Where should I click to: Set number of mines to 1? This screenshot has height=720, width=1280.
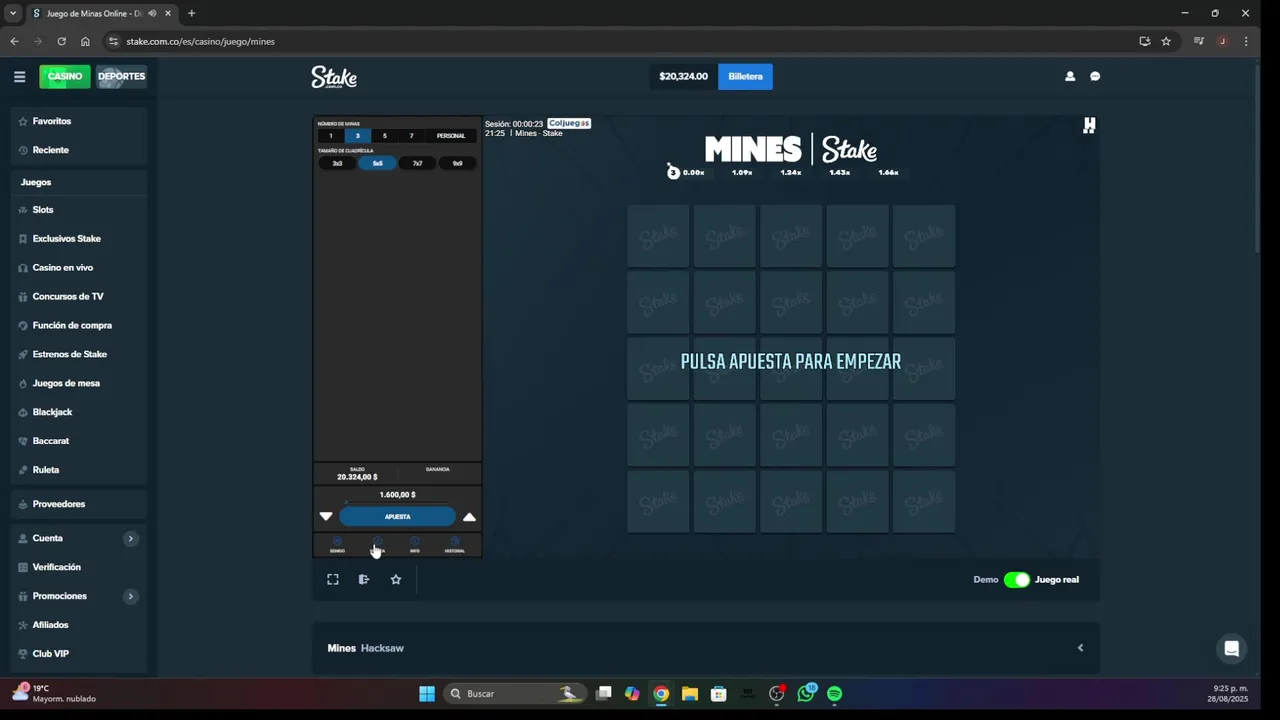[x=331, y=136]
